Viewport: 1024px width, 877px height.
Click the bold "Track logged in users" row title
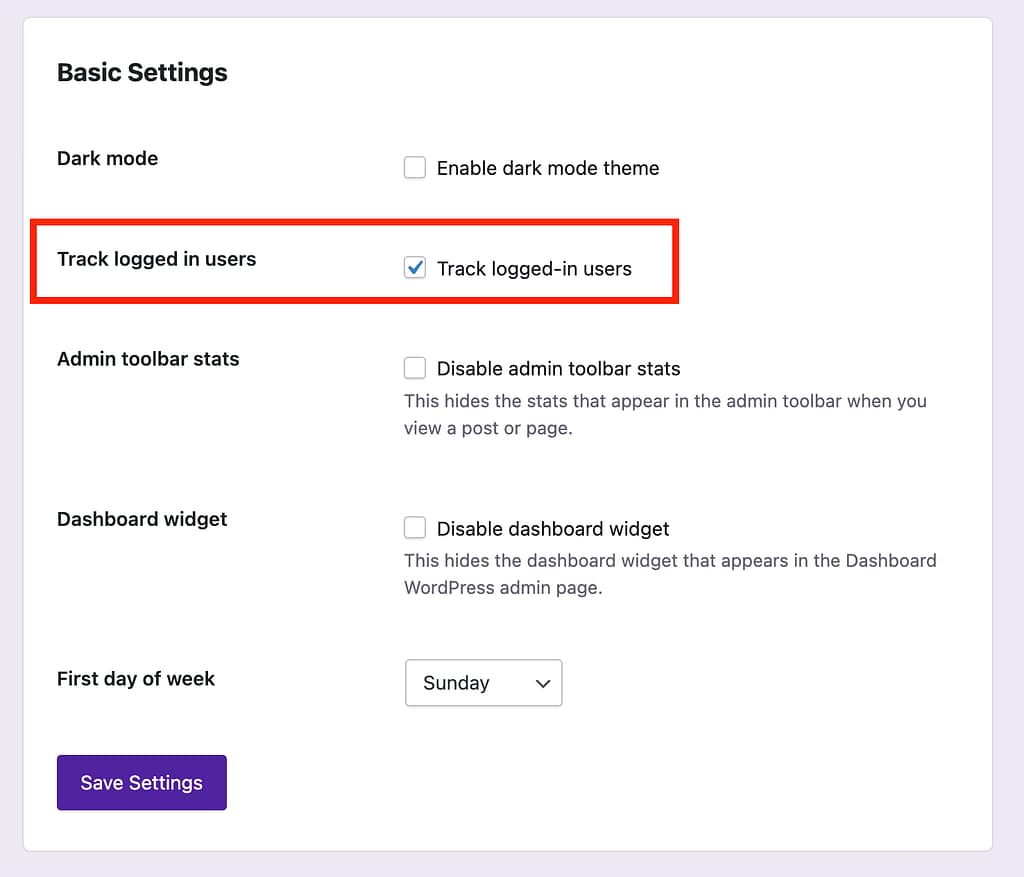point(156,259)
